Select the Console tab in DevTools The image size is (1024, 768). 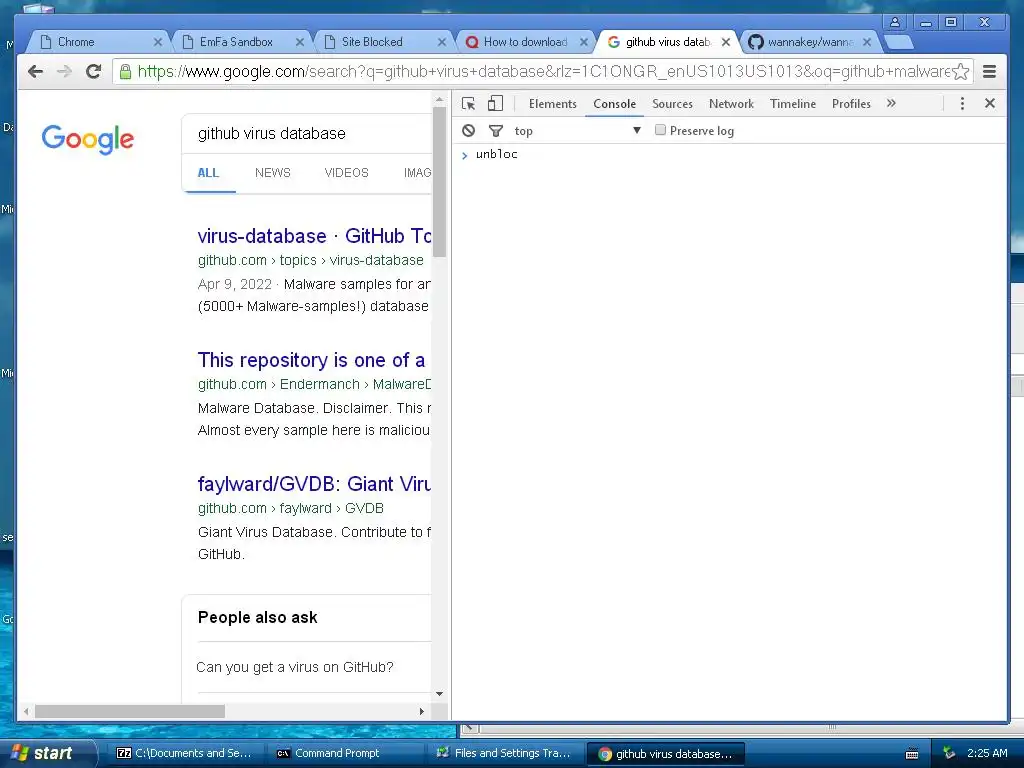[615, 103]
